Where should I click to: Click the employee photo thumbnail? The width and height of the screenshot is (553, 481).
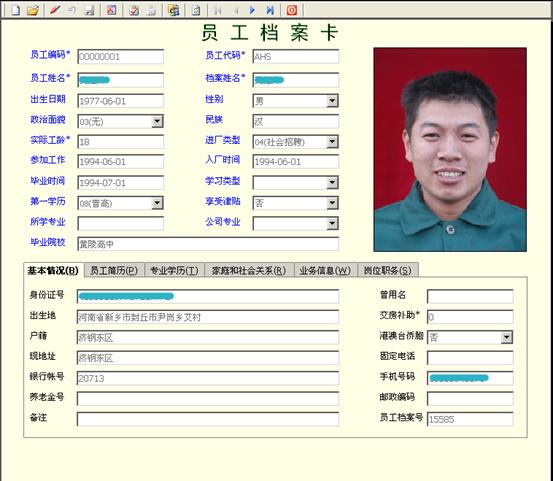(450, 150)
